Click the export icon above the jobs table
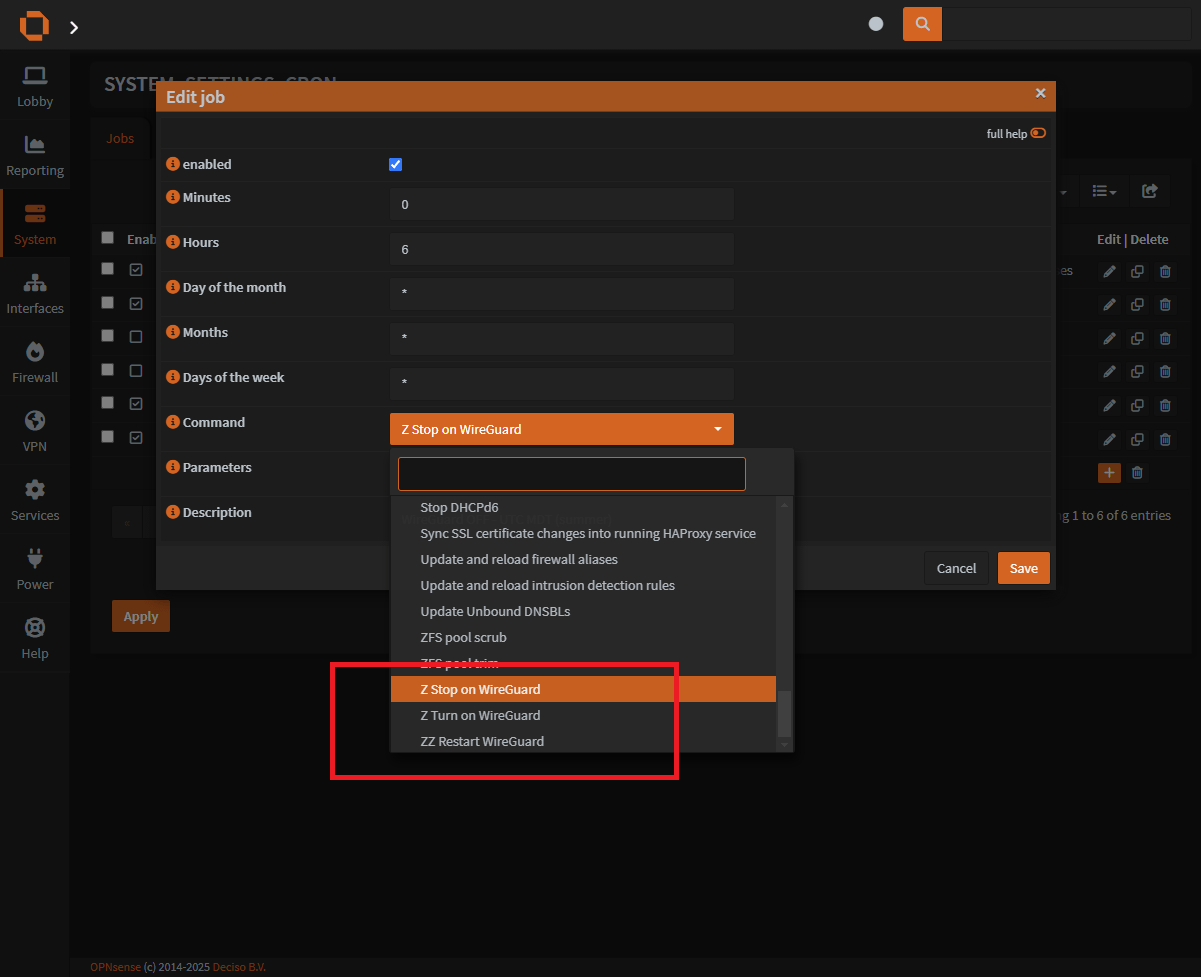Viewport: 1201px width, 977px height. [1150, 190]
